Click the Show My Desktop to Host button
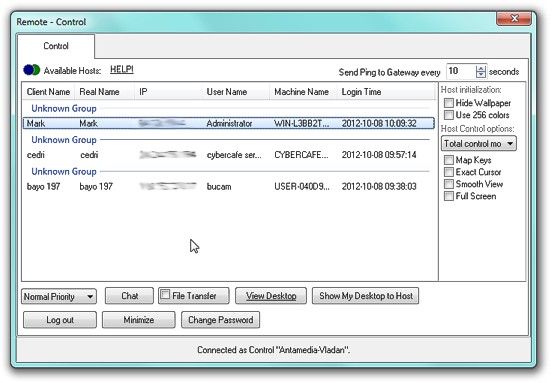 [366, 296]
